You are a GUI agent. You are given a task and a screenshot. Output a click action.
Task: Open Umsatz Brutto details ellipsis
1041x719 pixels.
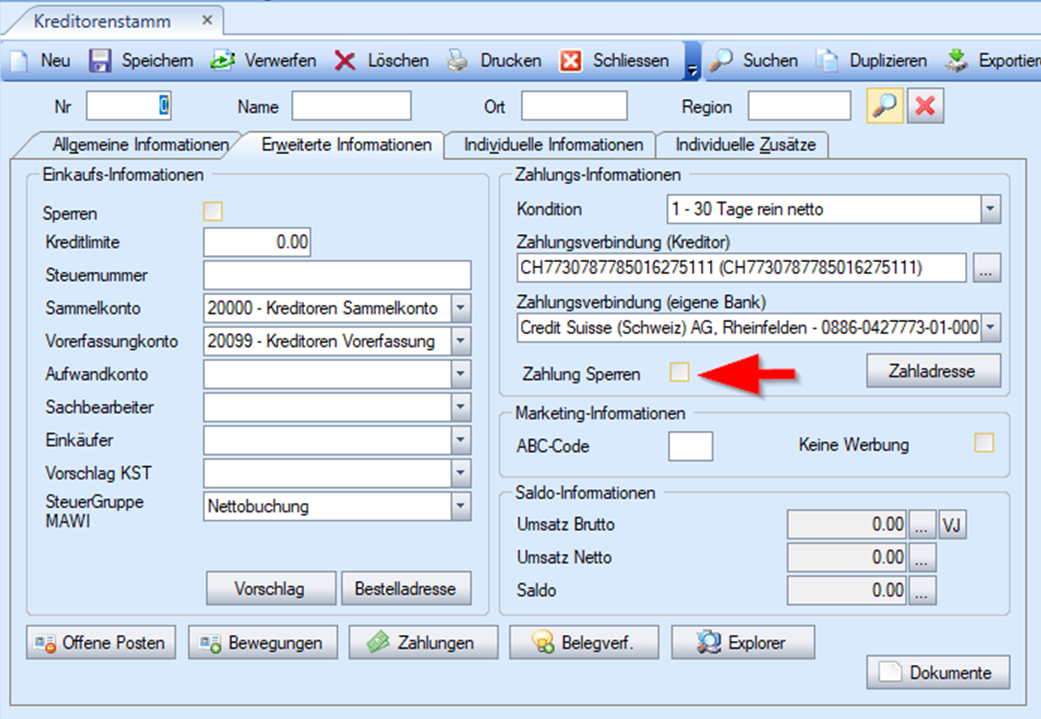[921, 525]
